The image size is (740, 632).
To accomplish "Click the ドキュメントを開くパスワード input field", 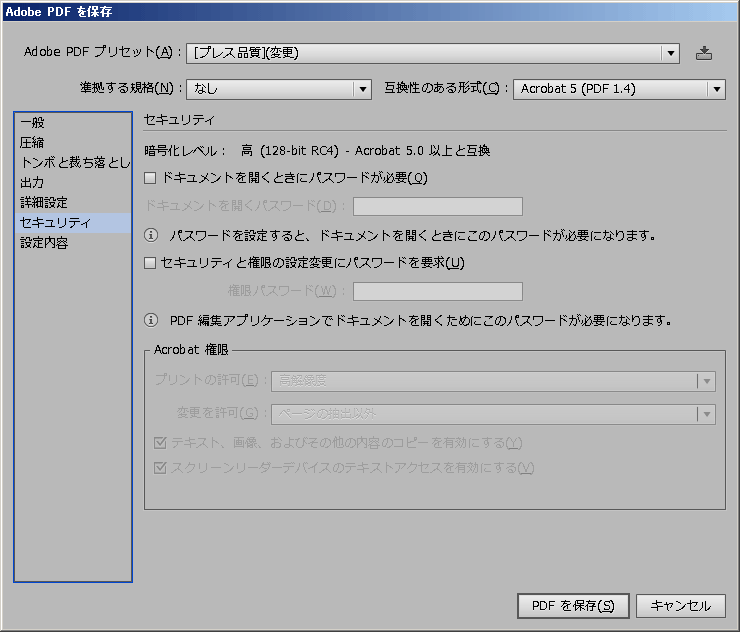I will (x=438, y=207).
